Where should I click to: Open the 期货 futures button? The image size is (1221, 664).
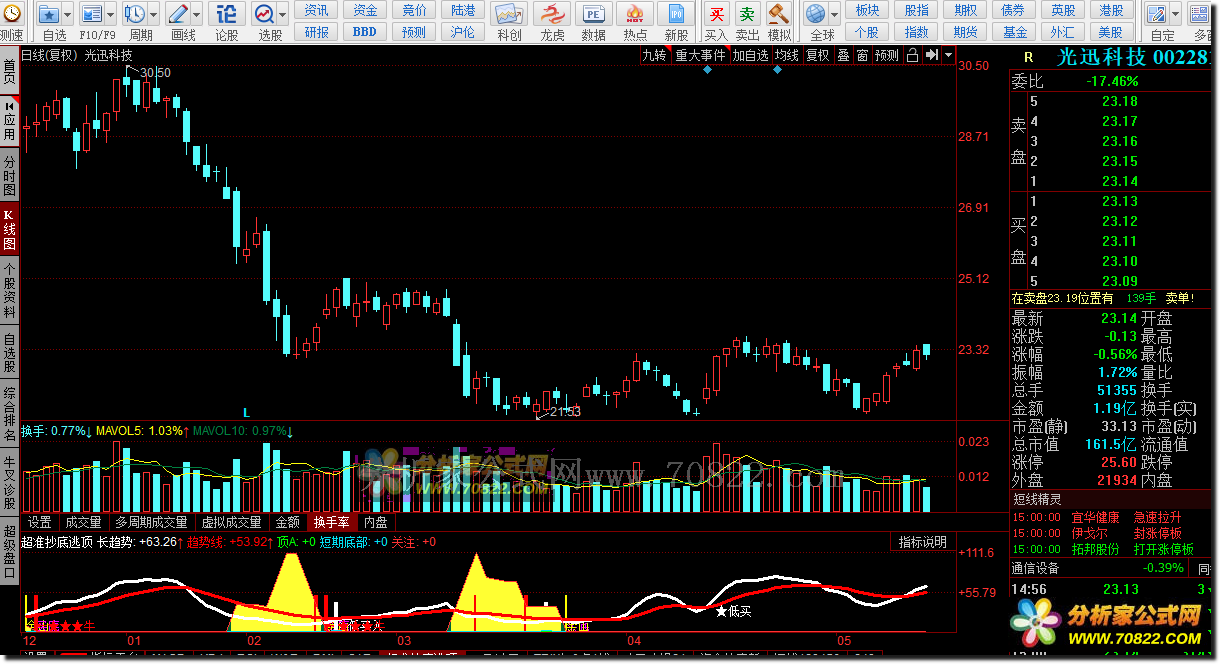966,32
